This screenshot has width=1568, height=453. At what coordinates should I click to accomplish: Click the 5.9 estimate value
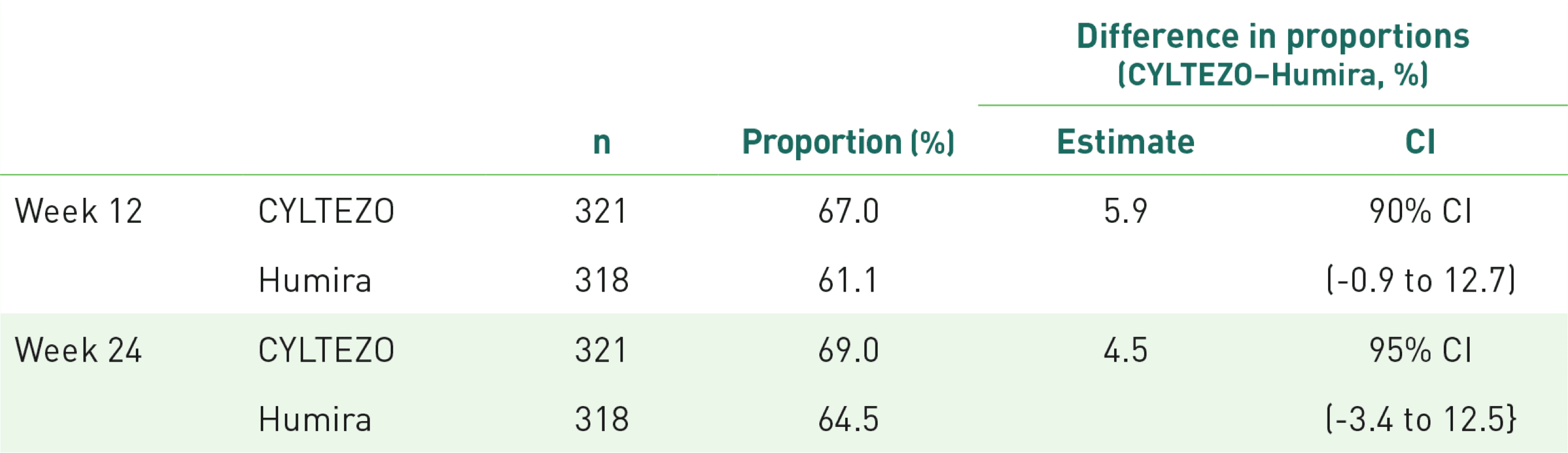click(1126, 211)
